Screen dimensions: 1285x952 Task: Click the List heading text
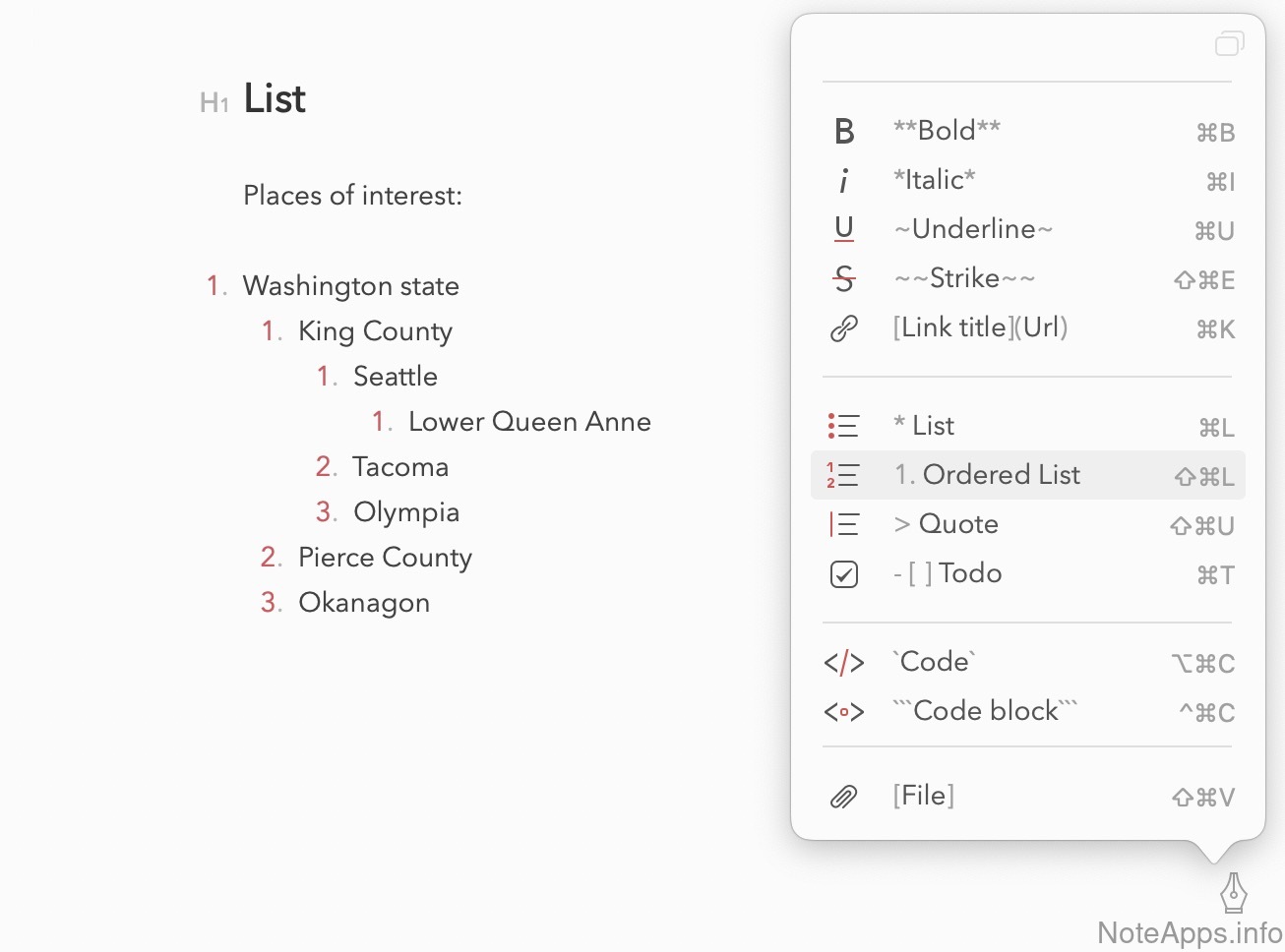pos(275,99)
